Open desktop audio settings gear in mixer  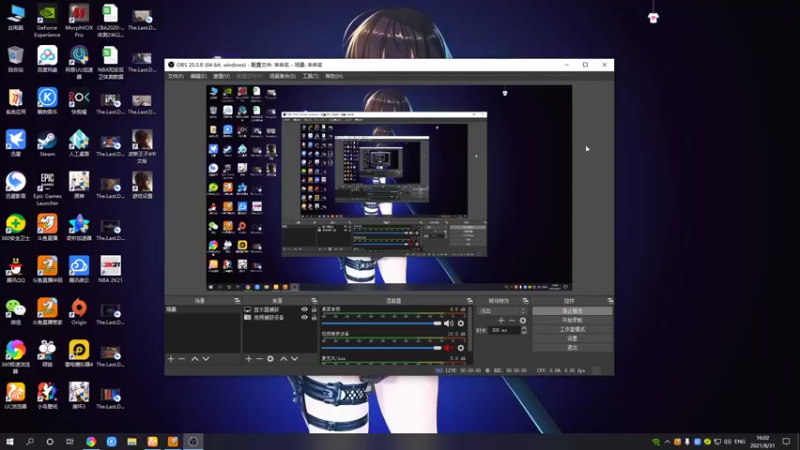pyautogui.click(x=461, y=323)
